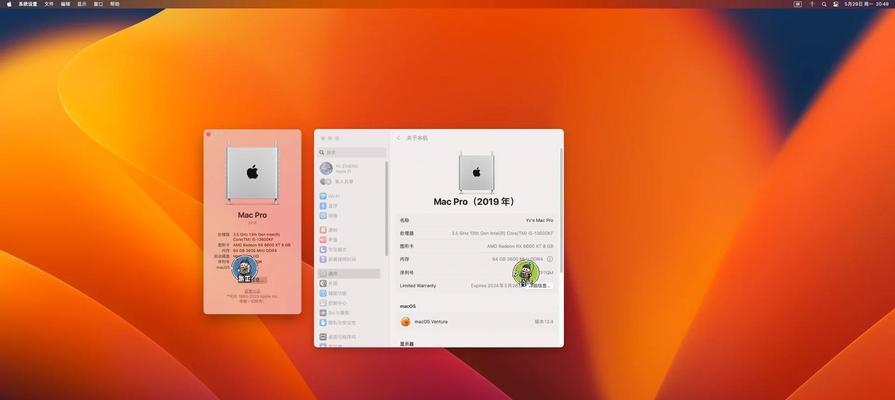Click the date and time in the menu bar
This screenshot has width=895, height=400.
pos(867,4)
